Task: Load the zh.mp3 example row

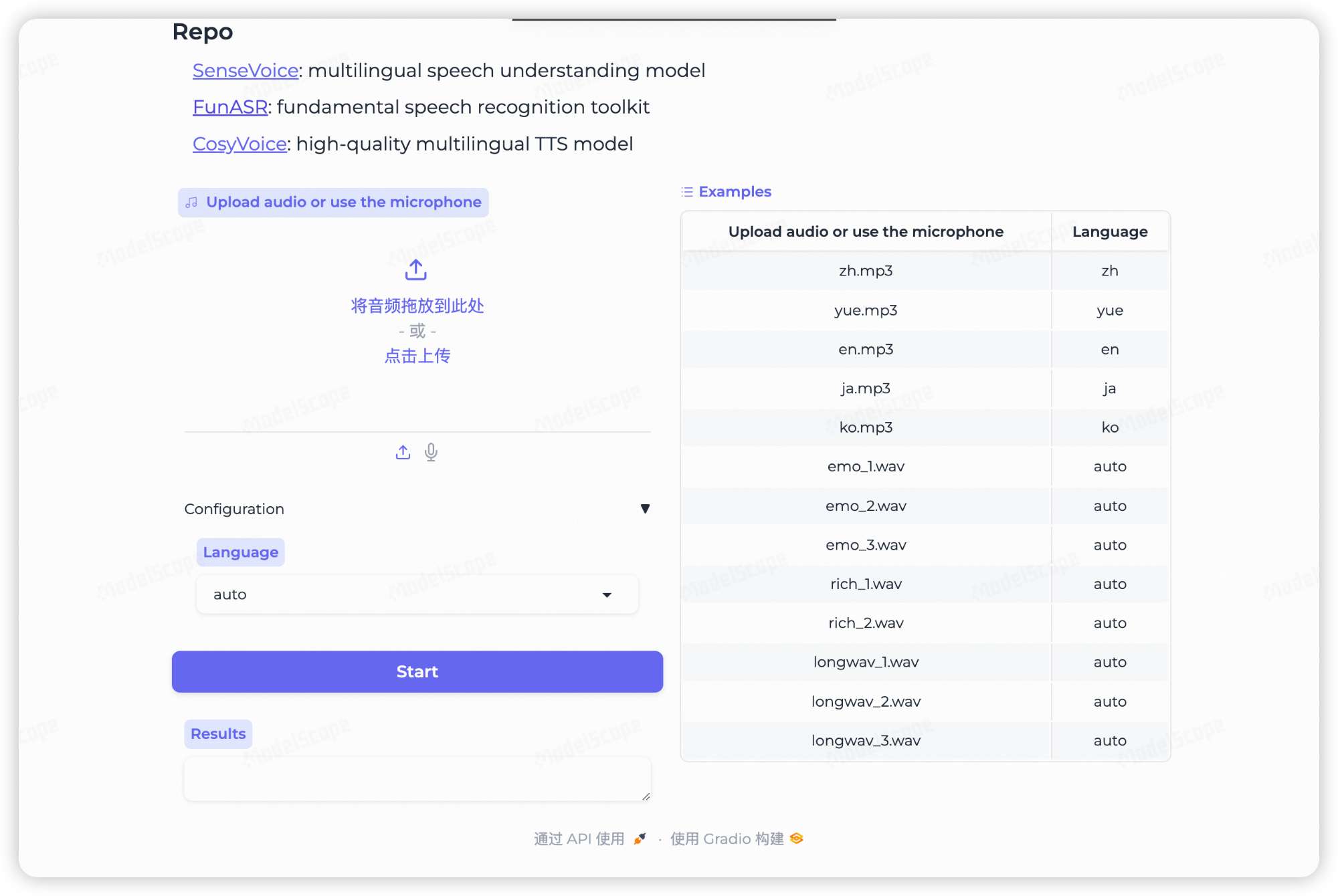Action: [866, 271]
